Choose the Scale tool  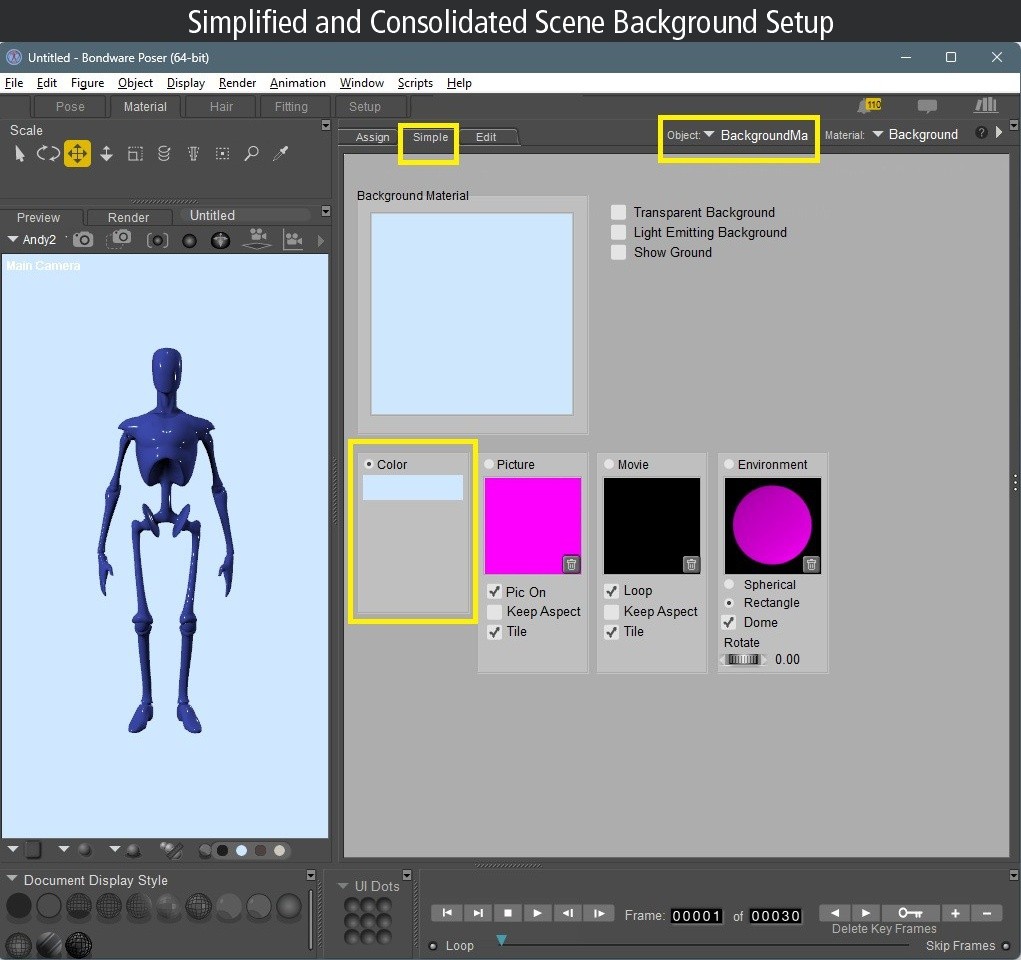tap(135, 153)
